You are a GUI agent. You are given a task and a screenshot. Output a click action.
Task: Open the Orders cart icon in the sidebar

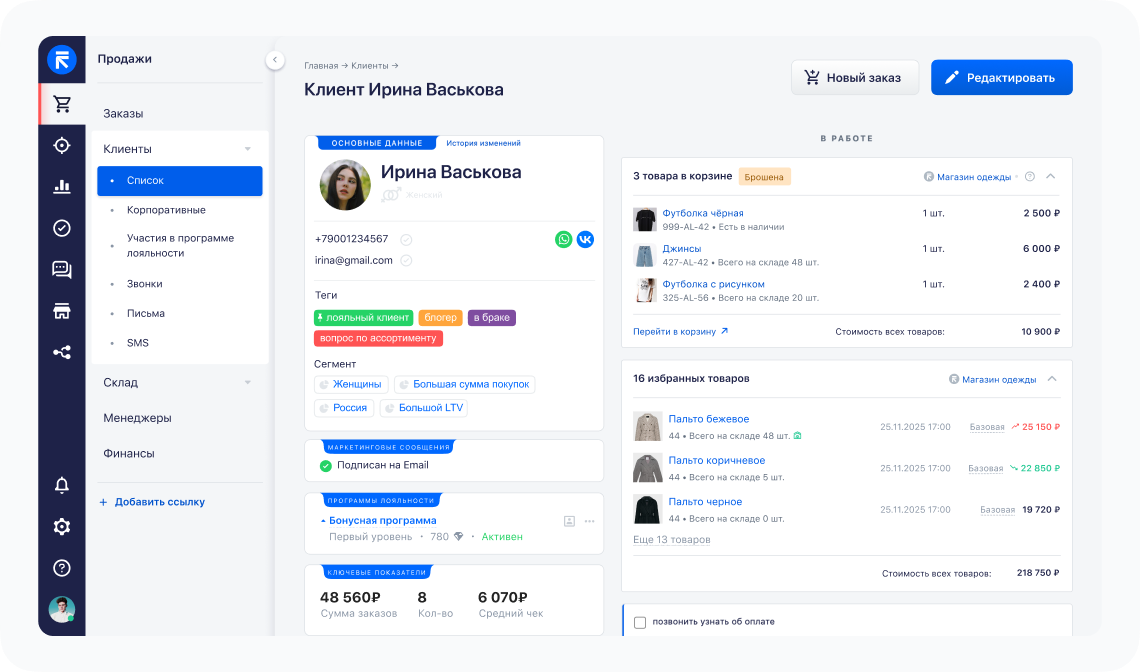[x=61, y=102]
